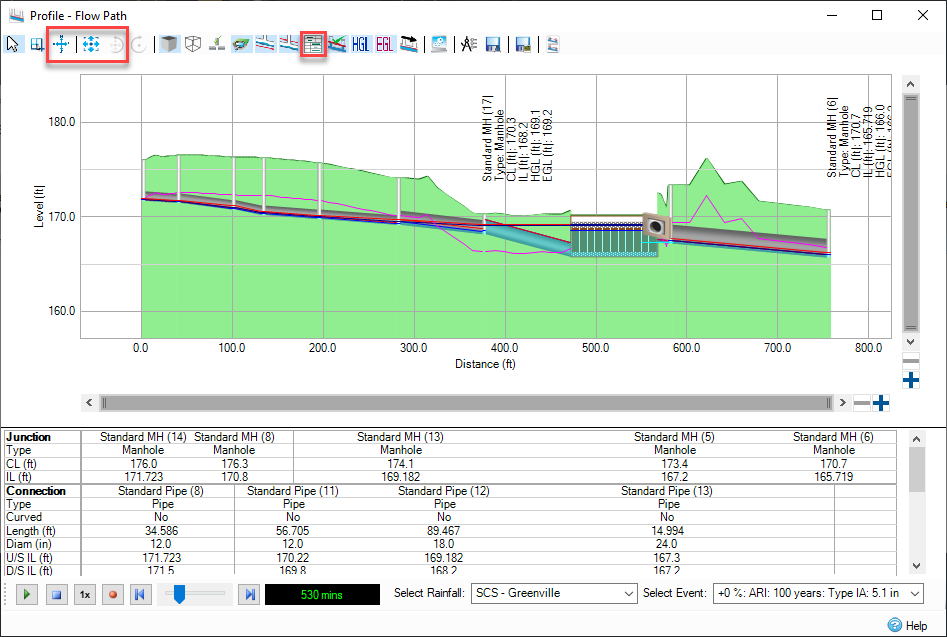The width and height of the screenshot is (947, 637).
Task: Click the 1x playback speed button
Action: pos(85,595)
